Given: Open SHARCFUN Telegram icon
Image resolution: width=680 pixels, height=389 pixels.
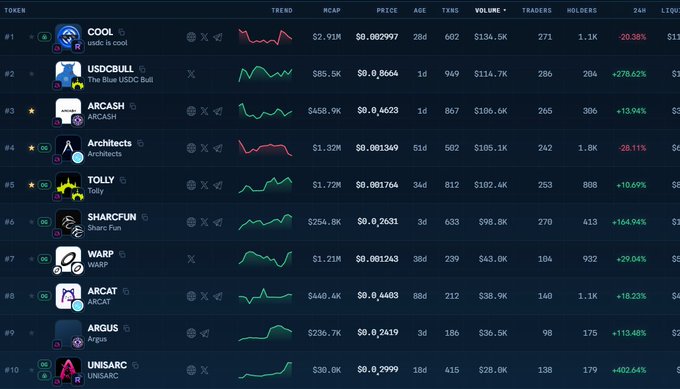Looking at the screenshot, I should (x=218, y=222).
